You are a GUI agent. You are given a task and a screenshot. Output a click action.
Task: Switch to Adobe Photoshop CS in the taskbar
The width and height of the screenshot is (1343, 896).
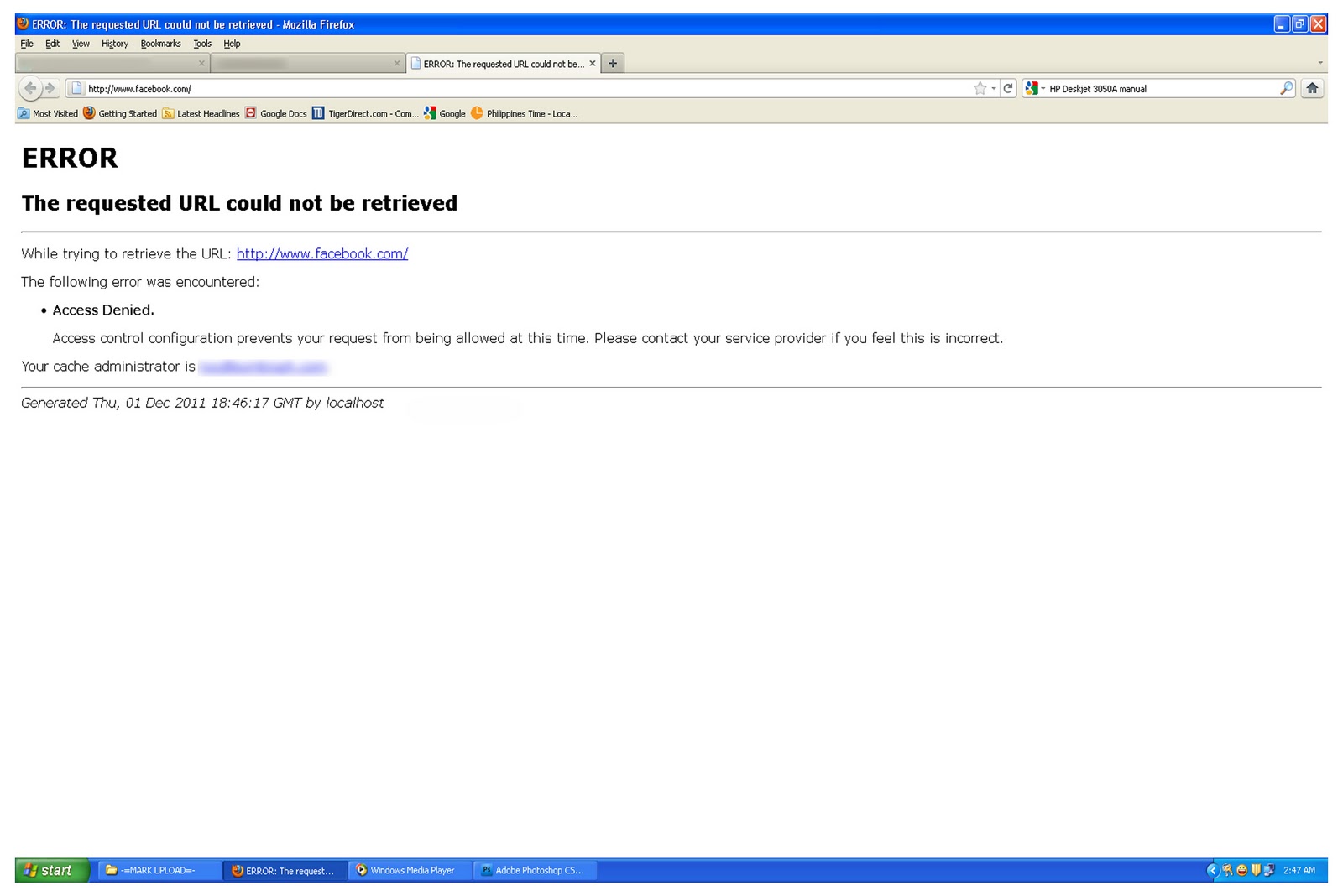click(536, 870)
